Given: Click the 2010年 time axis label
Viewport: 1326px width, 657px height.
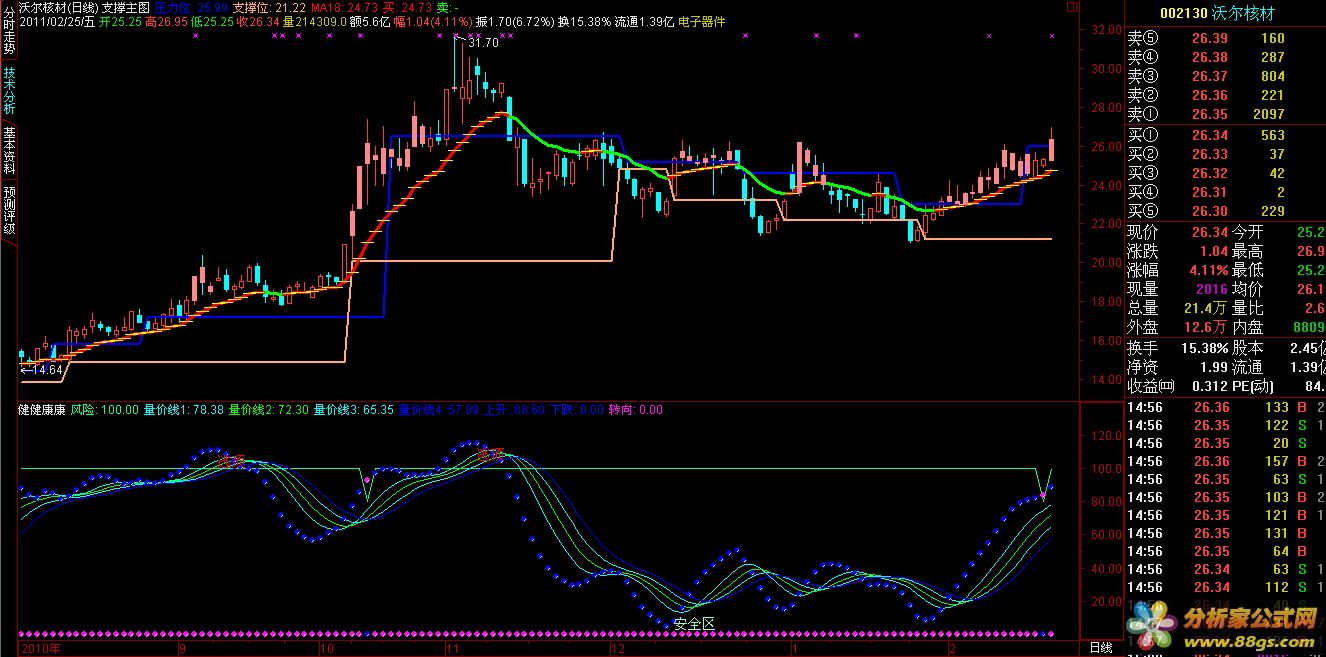Looking at the screenshot, I should pyautogui.click(x=39, y=648).
